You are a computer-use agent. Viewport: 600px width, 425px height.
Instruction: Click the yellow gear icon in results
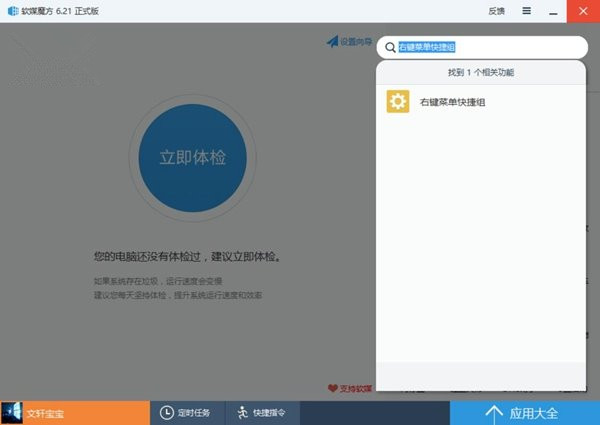398,102
